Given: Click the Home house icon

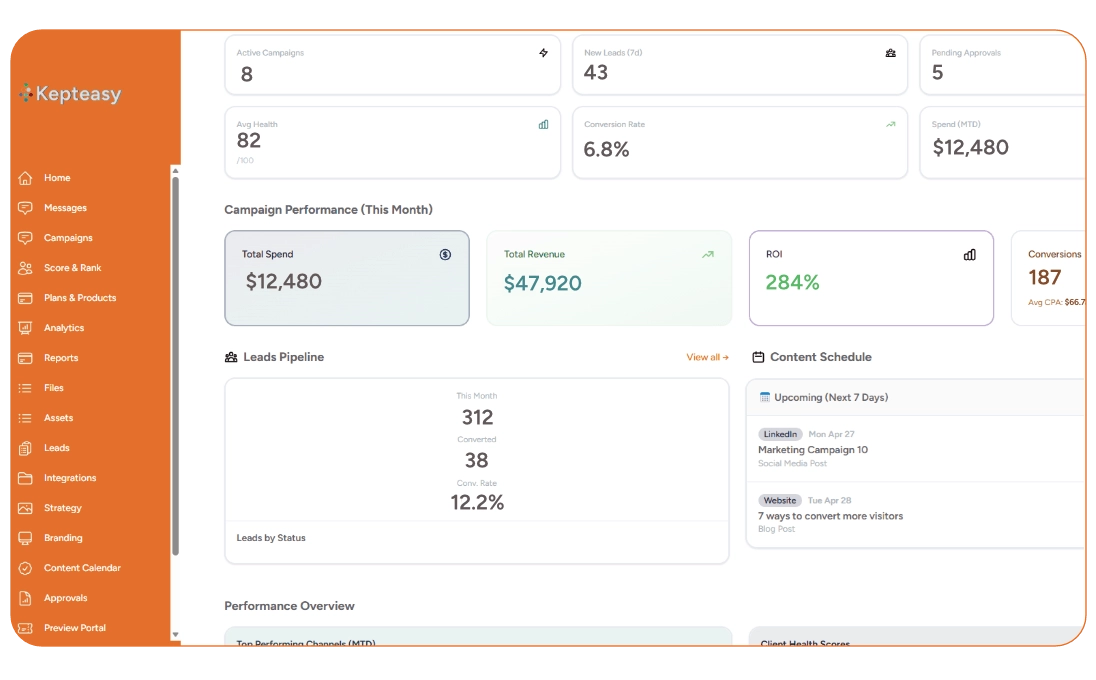Looking at the screenshot, I should pos(25,178).
